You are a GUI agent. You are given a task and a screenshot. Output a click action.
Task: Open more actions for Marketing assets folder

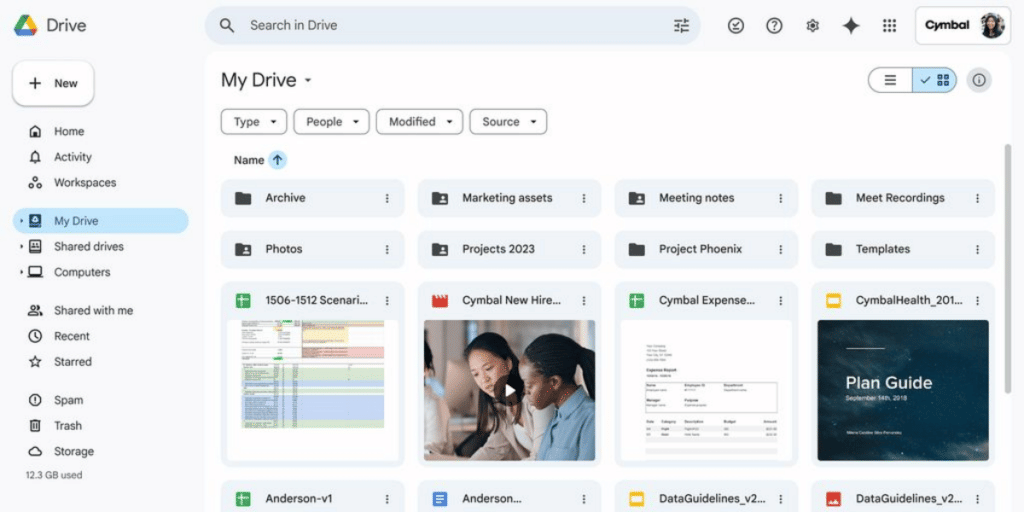[584, 198]
